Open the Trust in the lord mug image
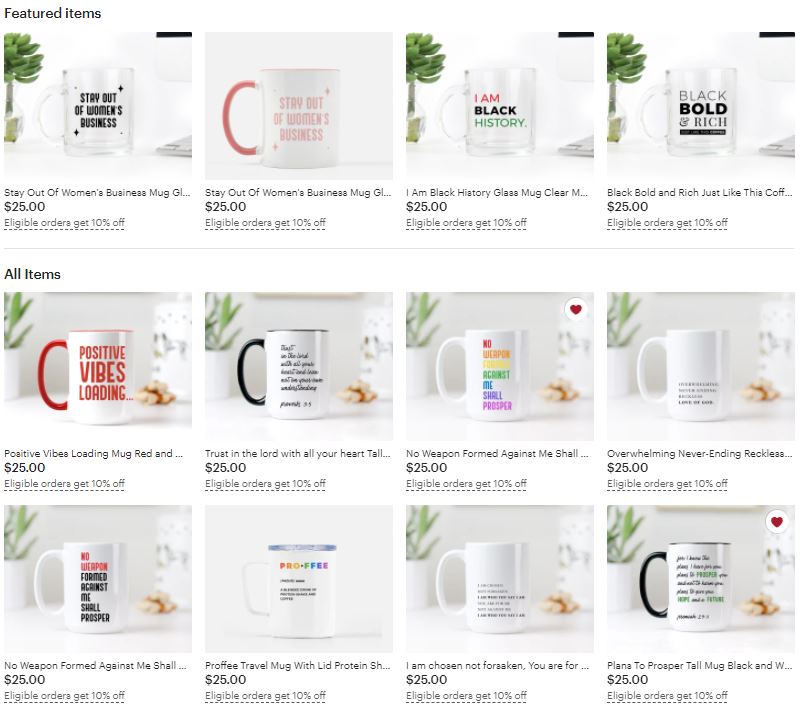 pyautogui.click(x=299, y=366)
